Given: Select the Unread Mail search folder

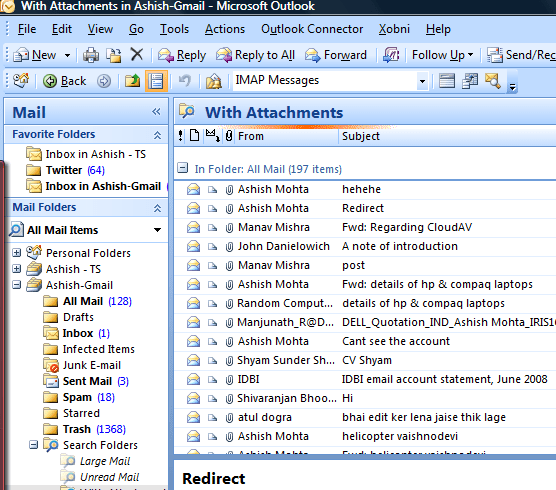Looking at the screenshot, I should (100, 477).
